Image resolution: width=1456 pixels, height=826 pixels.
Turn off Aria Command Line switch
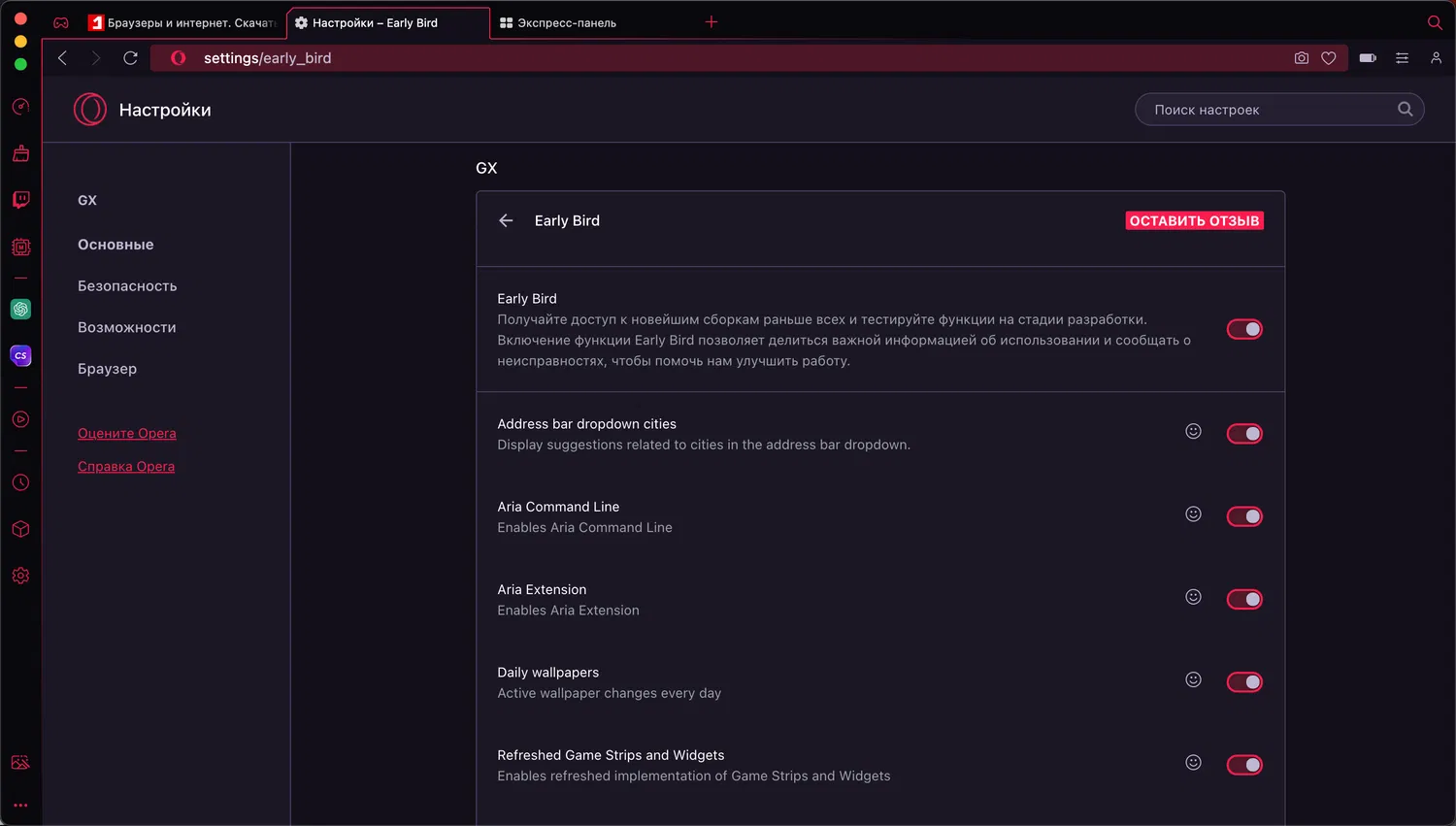(x=1244, y=516)
